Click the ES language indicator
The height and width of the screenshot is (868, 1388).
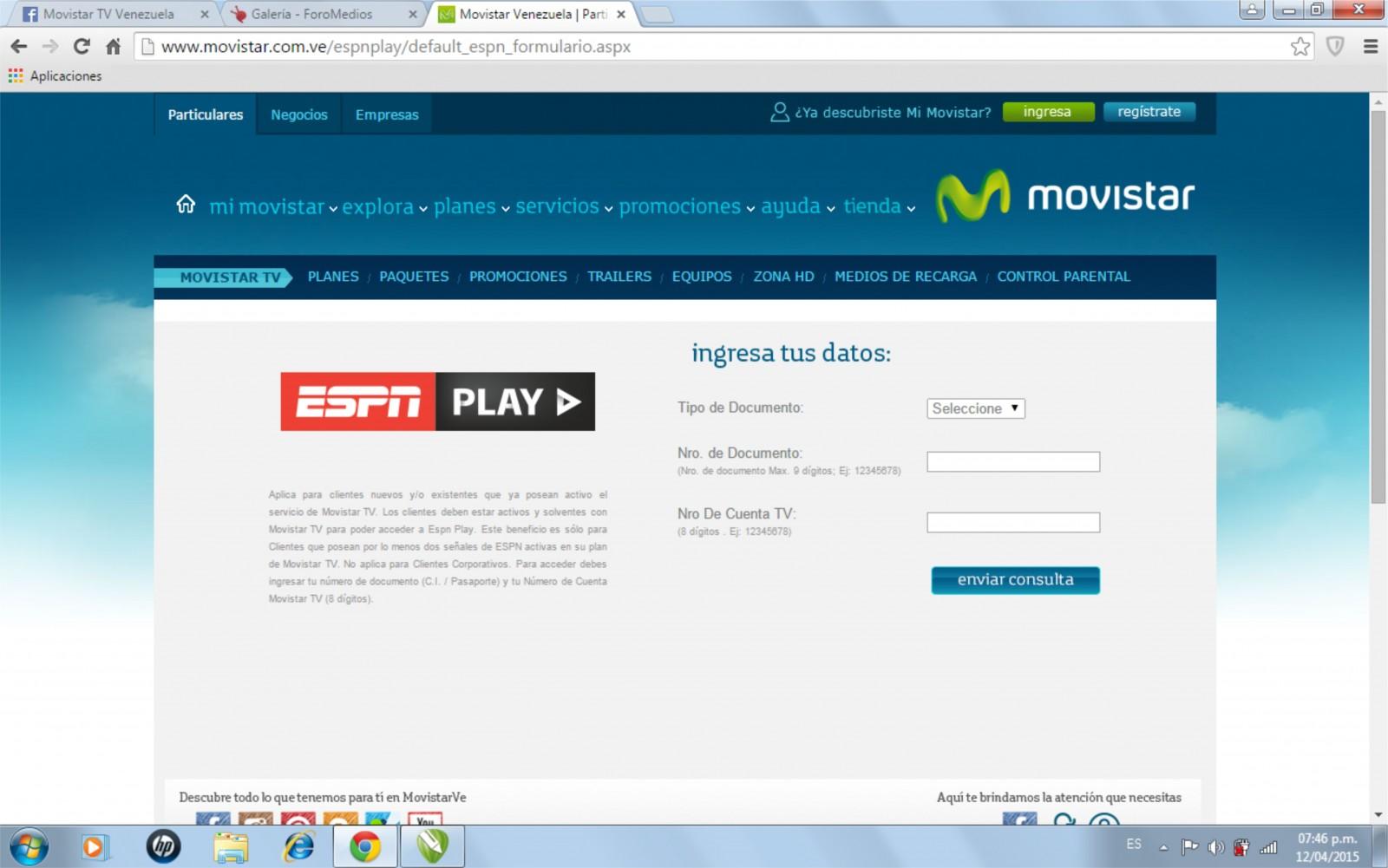[x=1134, y=844]
